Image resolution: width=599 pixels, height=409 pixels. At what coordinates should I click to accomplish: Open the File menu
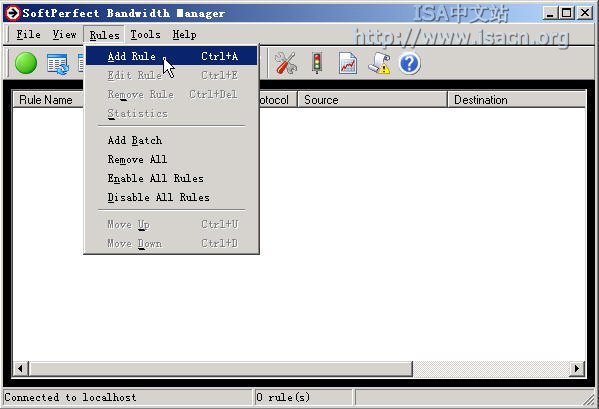(28, 35)
